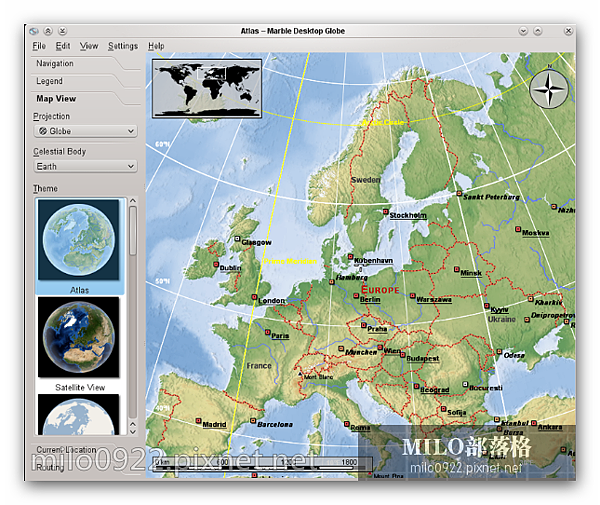Open the Projection Globe dropdown
The height and width of the screenshot is (505, 600).
tap(85, 131)
